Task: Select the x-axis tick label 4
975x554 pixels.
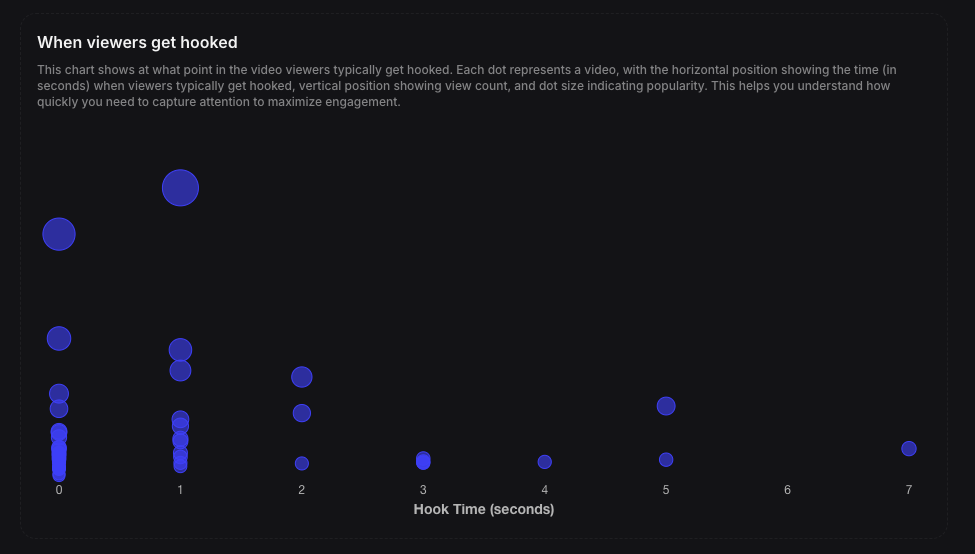Action: (545, 490)
